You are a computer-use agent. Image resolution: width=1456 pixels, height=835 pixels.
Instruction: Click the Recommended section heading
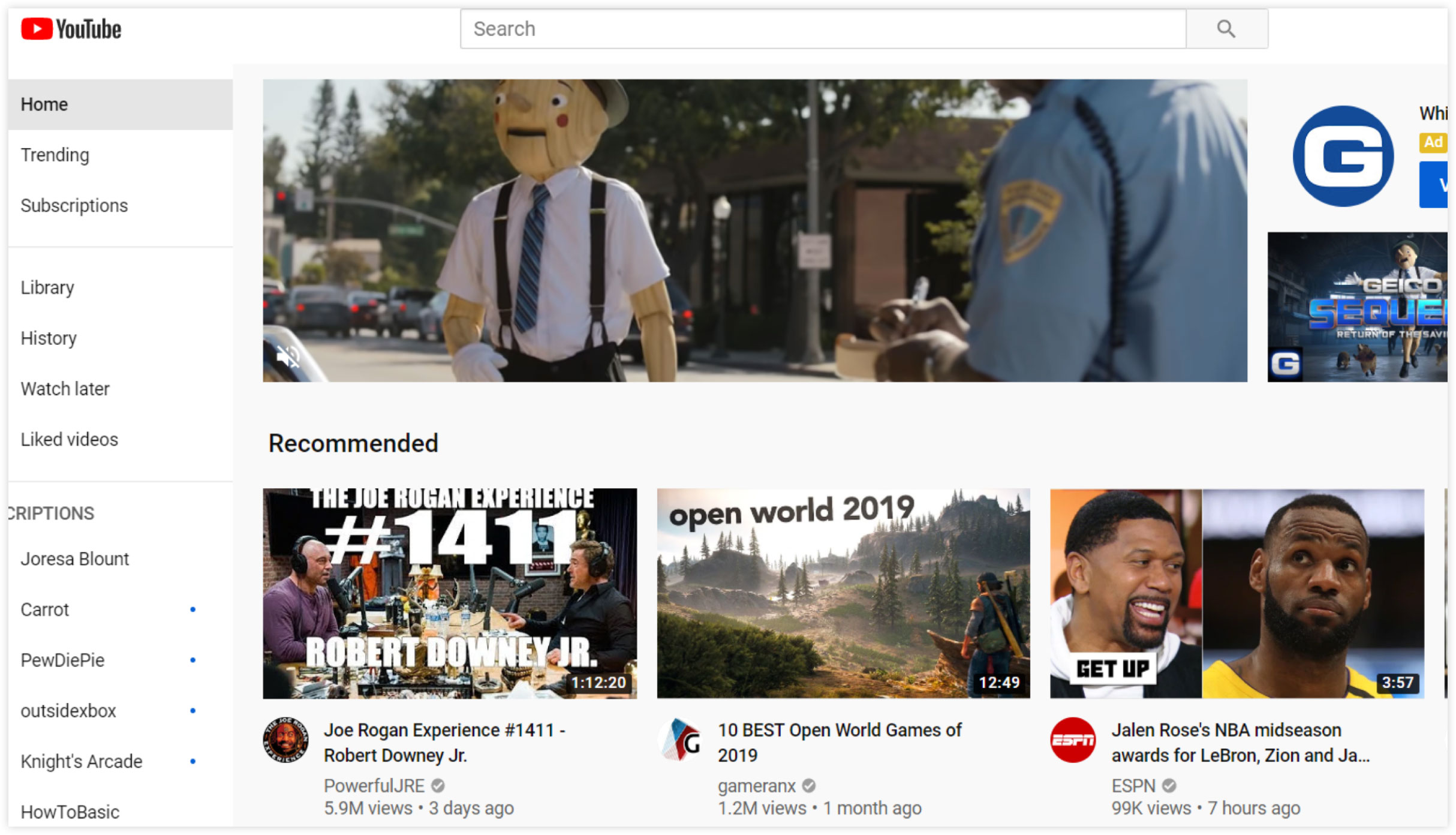click(x=353, y=443)
